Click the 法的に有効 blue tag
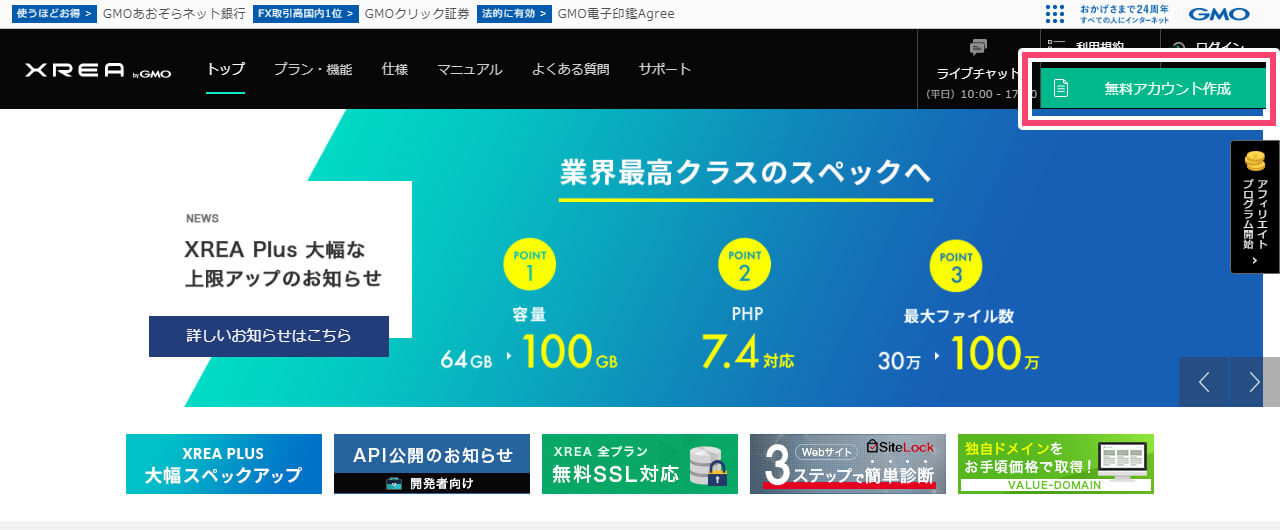The image size is (1280, 530). [x=514, y=14]
